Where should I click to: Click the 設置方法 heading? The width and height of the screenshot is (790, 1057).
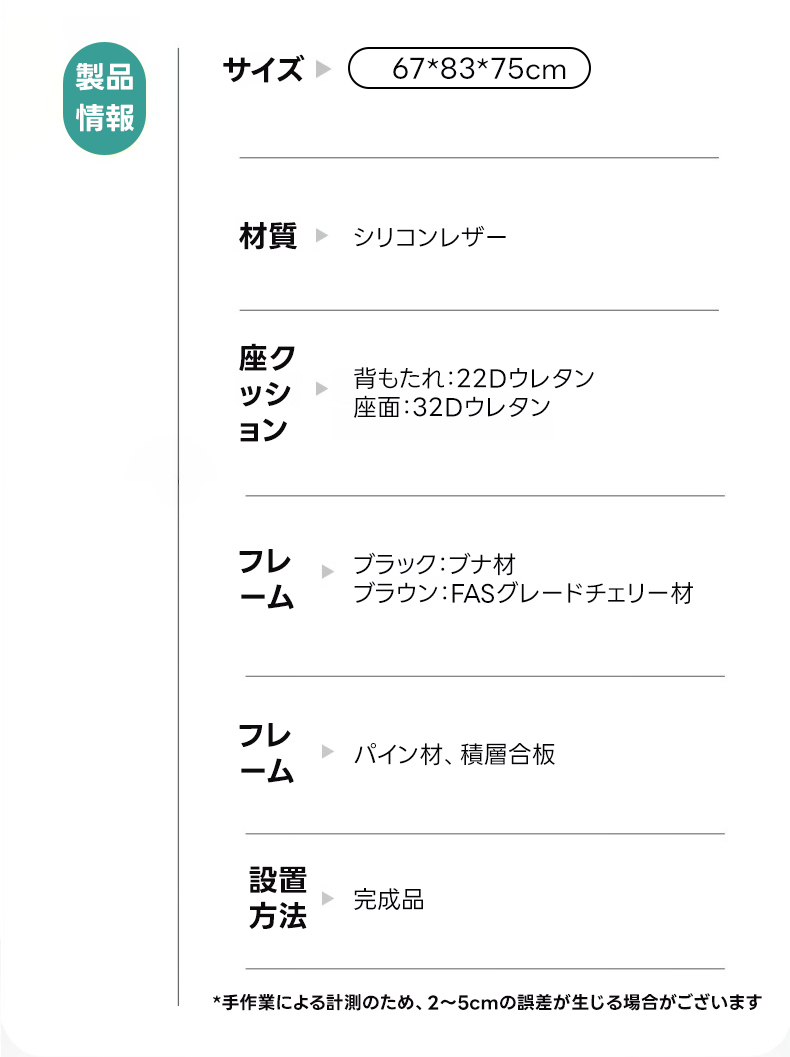pos(278,899)
